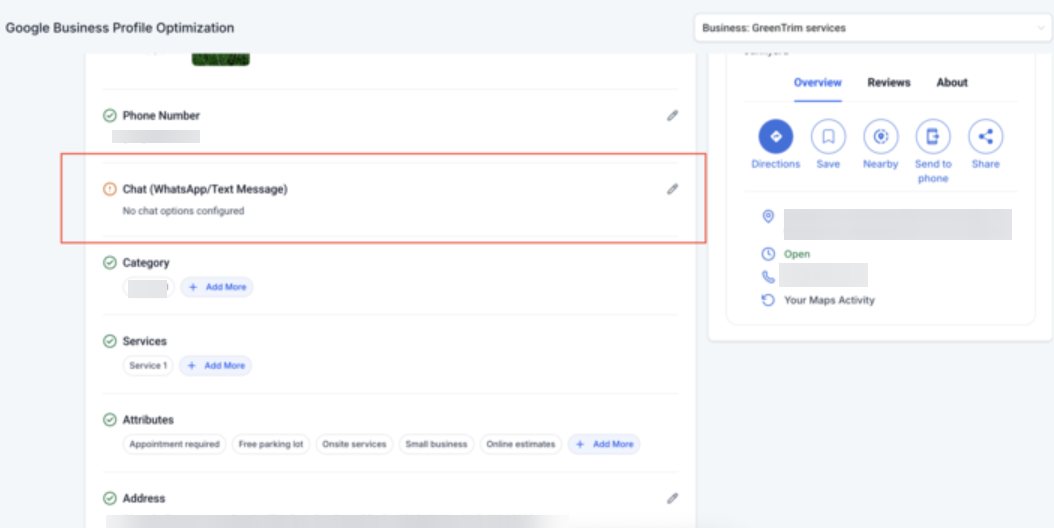
Task: Click the green Open status text
Action: click(x=797, y=254)
